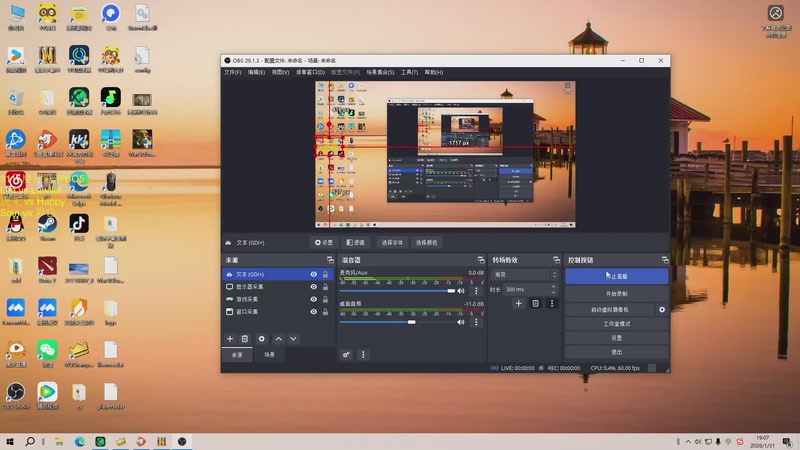Move selected source down with arrow
Image resolution: width=800 pixels, height=450 pixels.
pyautogui.click(x=293, y=339)
